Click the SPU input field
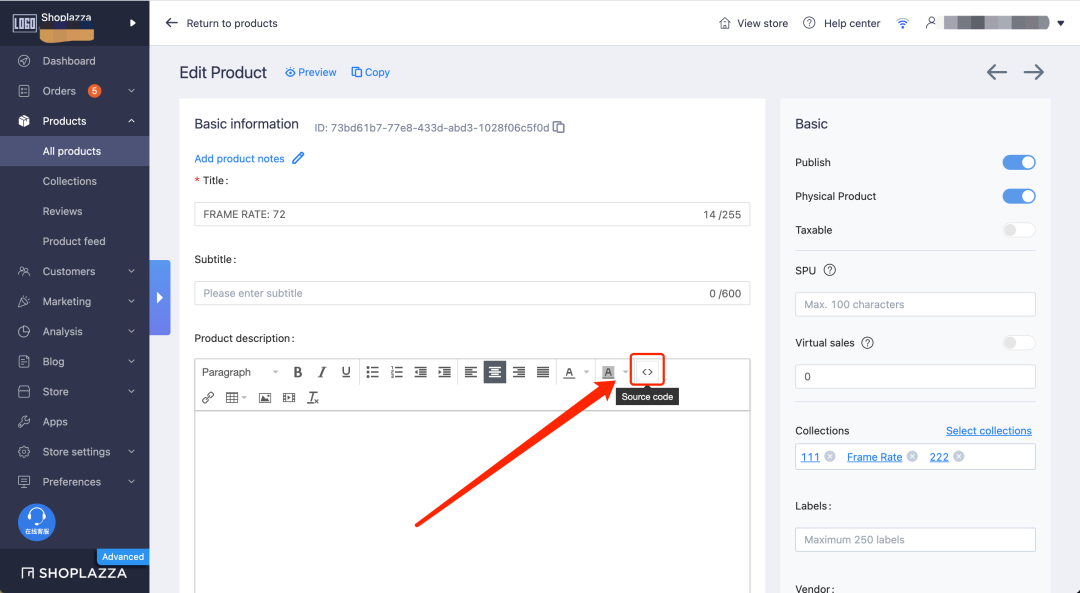Viewport: 1080px width, 593px height. (x=915, y=304)
